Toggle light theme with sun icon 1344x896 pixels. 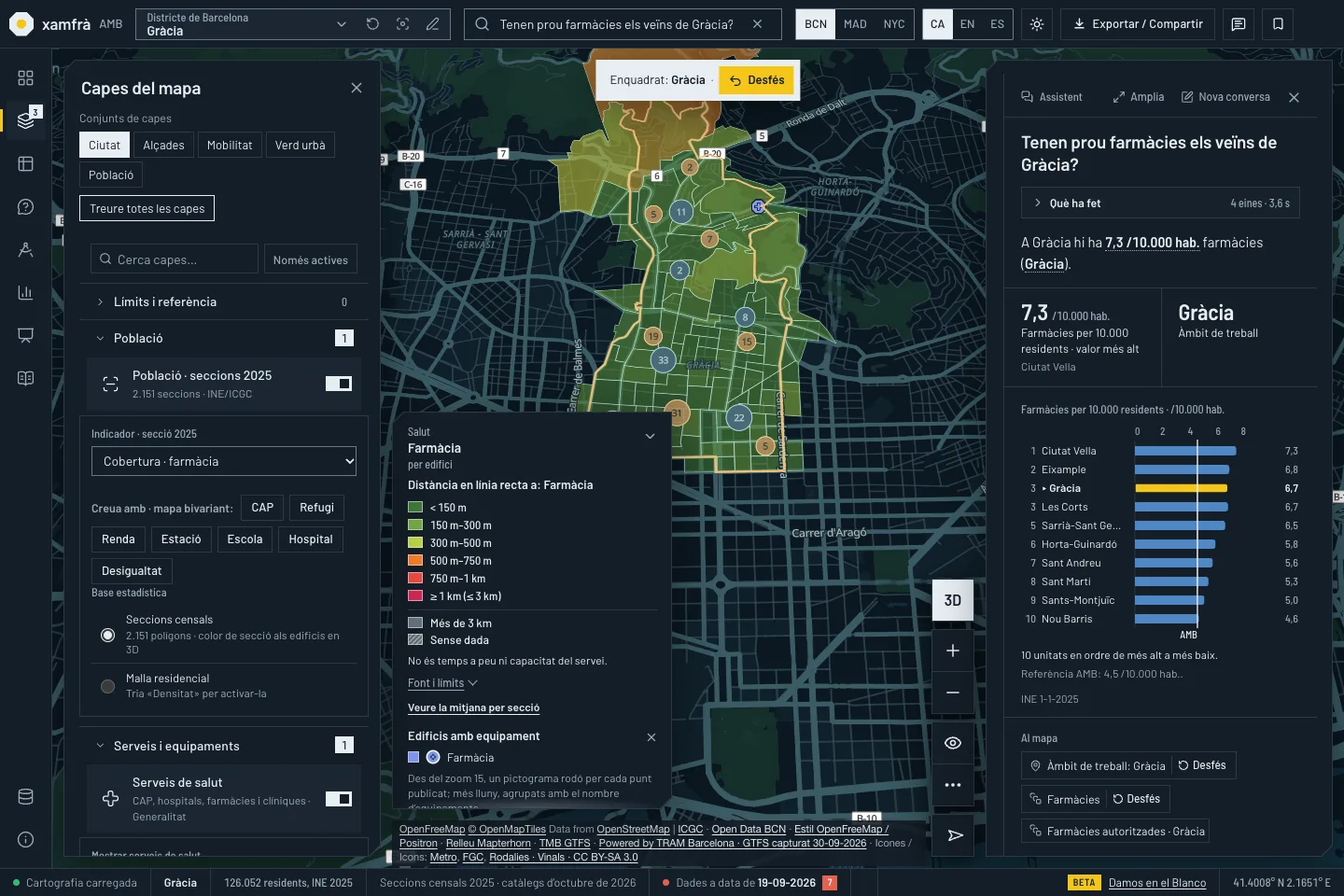[x=1037, y=24]
